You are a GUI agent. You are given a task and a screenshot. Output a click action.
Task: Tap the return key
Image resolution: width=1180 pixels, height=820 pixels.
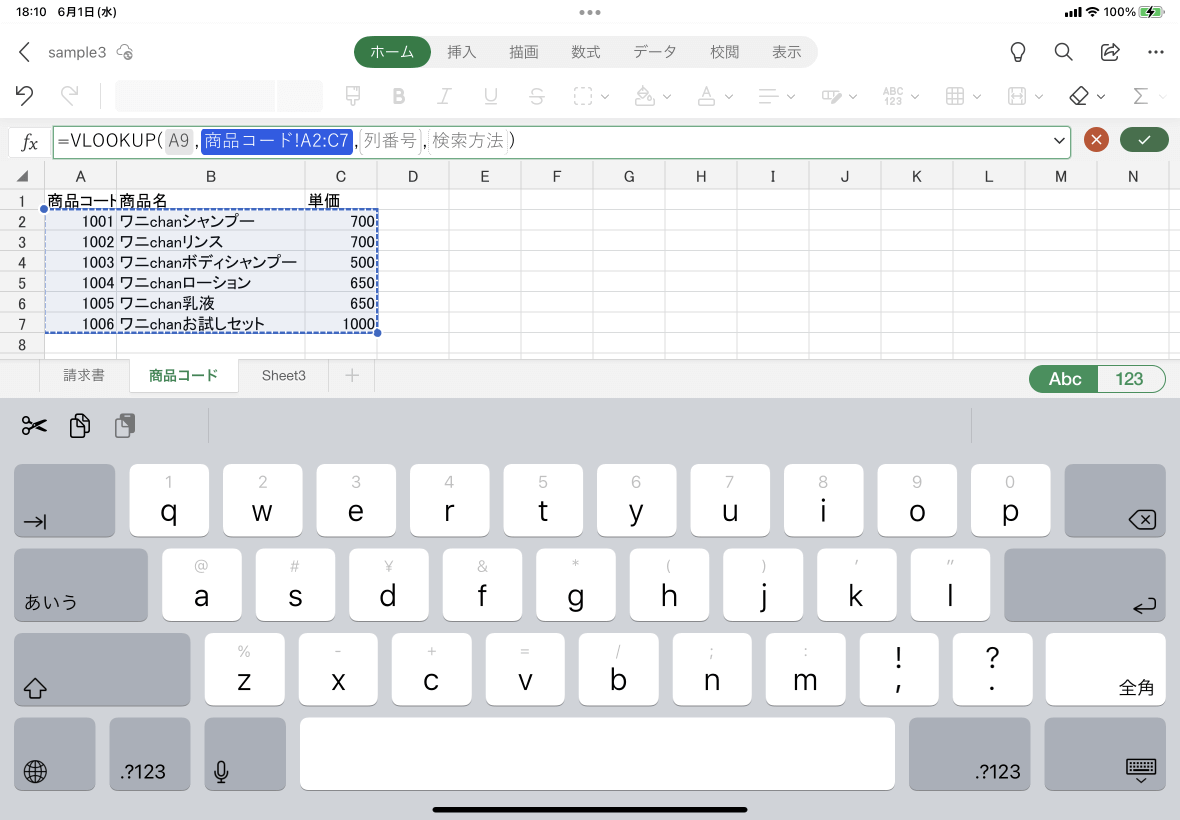click(1084, 585)
